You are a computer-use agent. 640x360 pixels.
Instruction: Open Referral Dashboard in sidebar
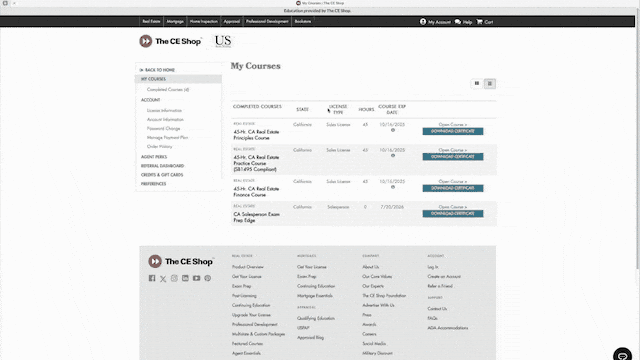162,166
